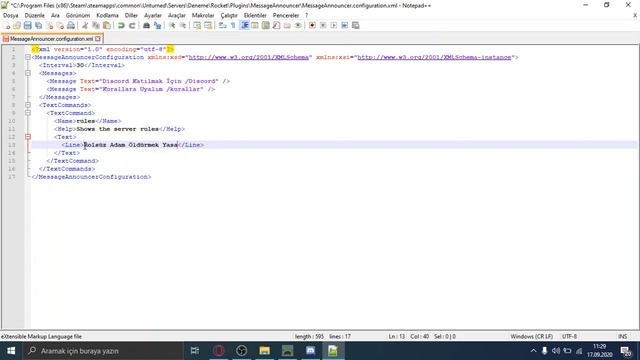640x360 pixels.
Task: Click the XMLSchema URL link on line 2
Action: (x=249, y=57)
